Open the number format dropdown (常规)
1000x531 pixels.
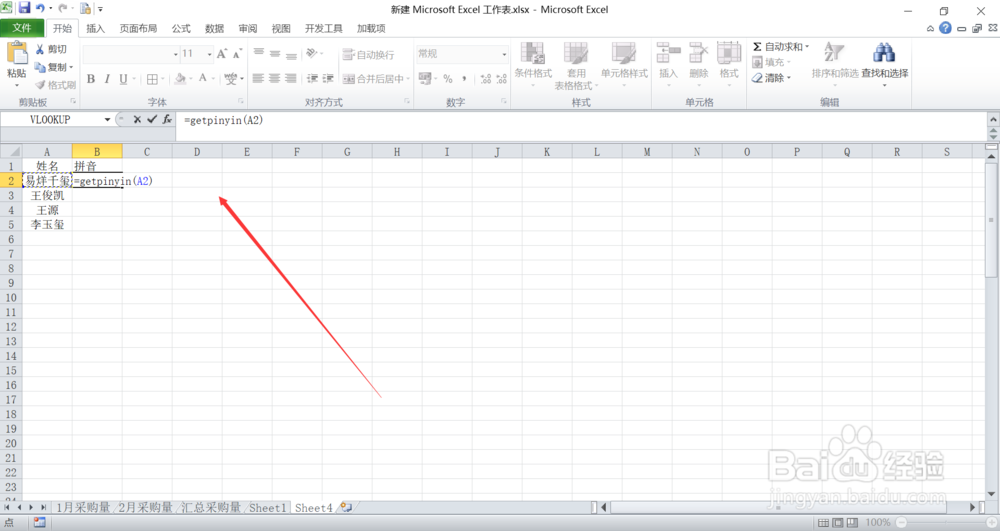pyautogui.click(x=504, y=54)
